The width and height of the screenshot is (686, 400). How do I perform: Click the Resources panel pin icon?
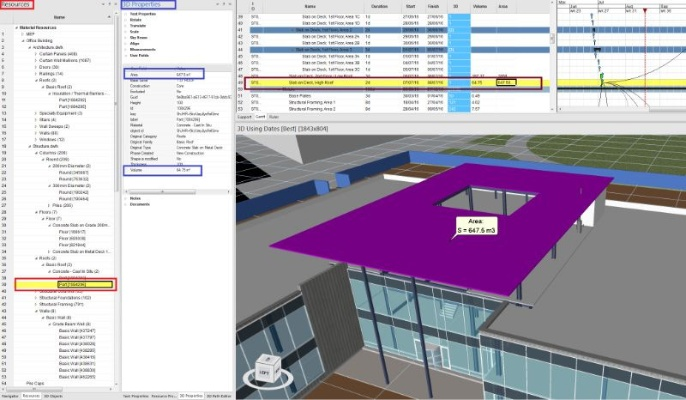(x=110, y=4)
